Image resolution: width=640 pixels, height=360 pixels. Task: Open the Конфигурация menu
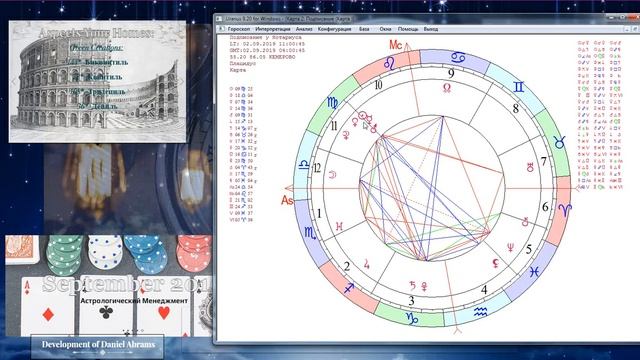click(x=334, y=29)
